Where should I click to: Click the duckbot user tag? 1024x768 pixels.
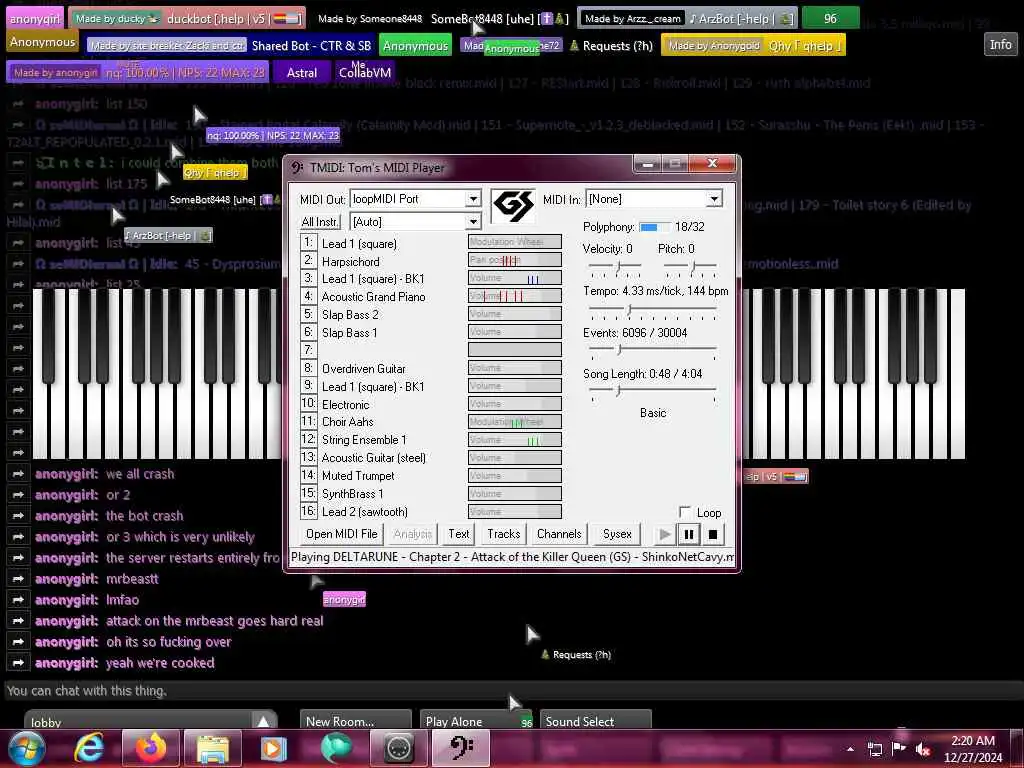(187, 18)
